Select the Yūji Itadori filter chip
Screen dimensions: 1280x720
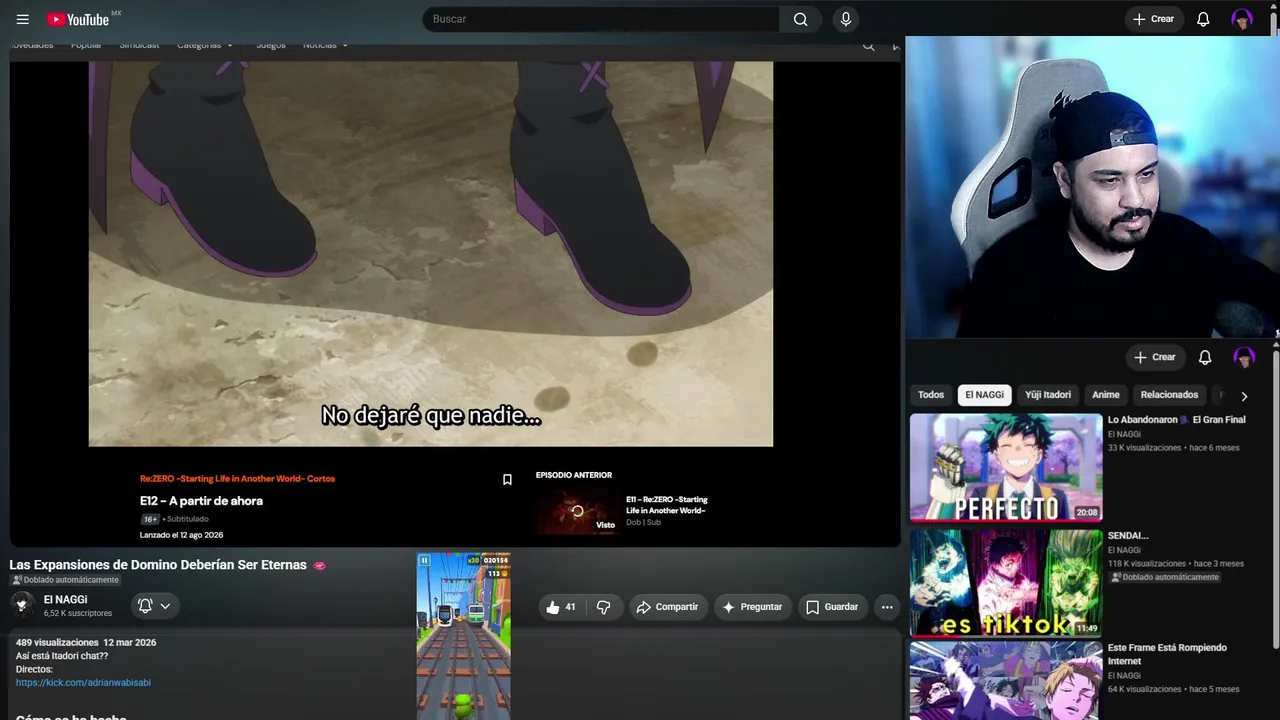[x=1048, y=395]
